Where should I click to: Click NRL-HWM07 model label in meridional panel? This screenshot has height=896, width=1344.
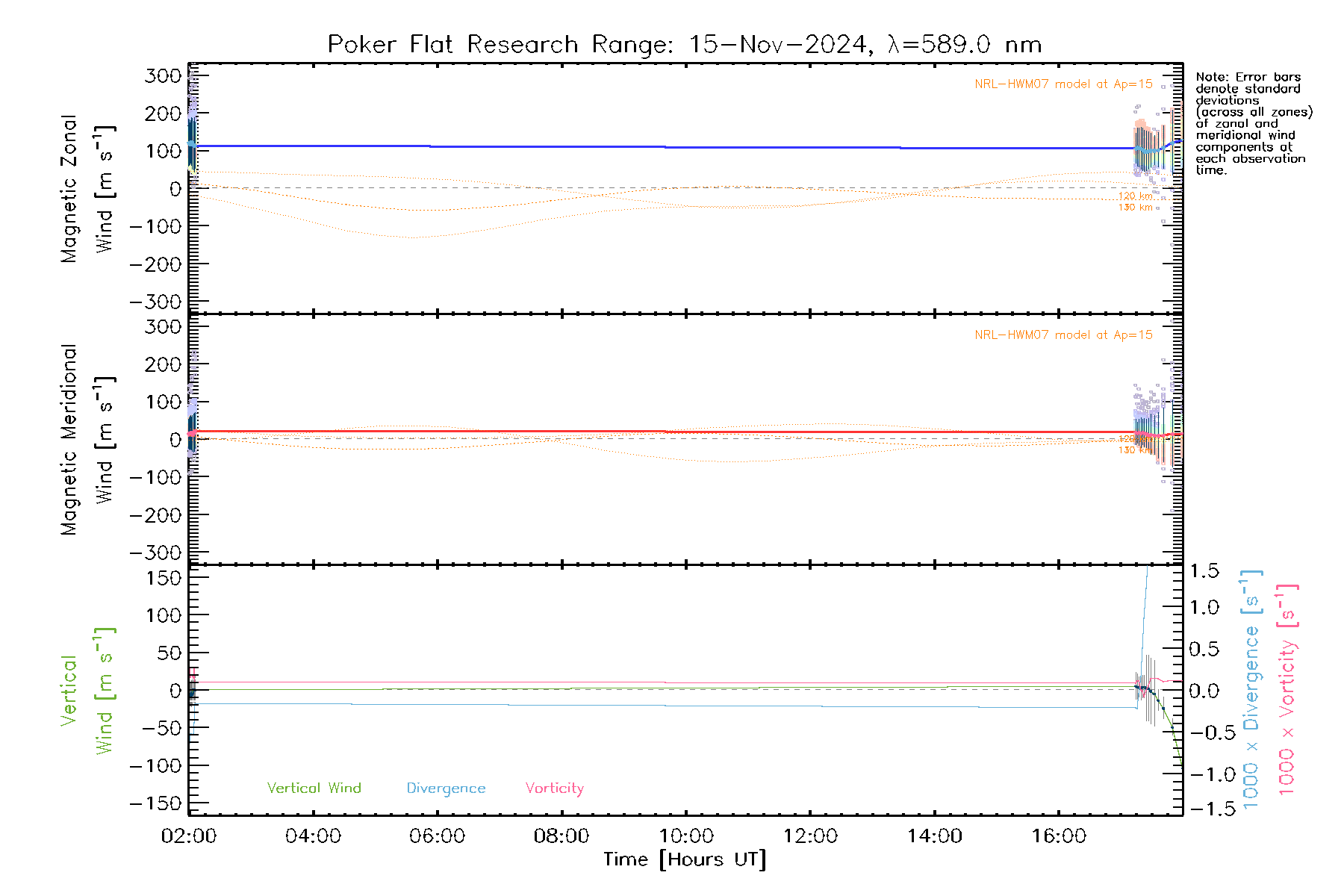pyautogui.click(x=1063, y=335)
